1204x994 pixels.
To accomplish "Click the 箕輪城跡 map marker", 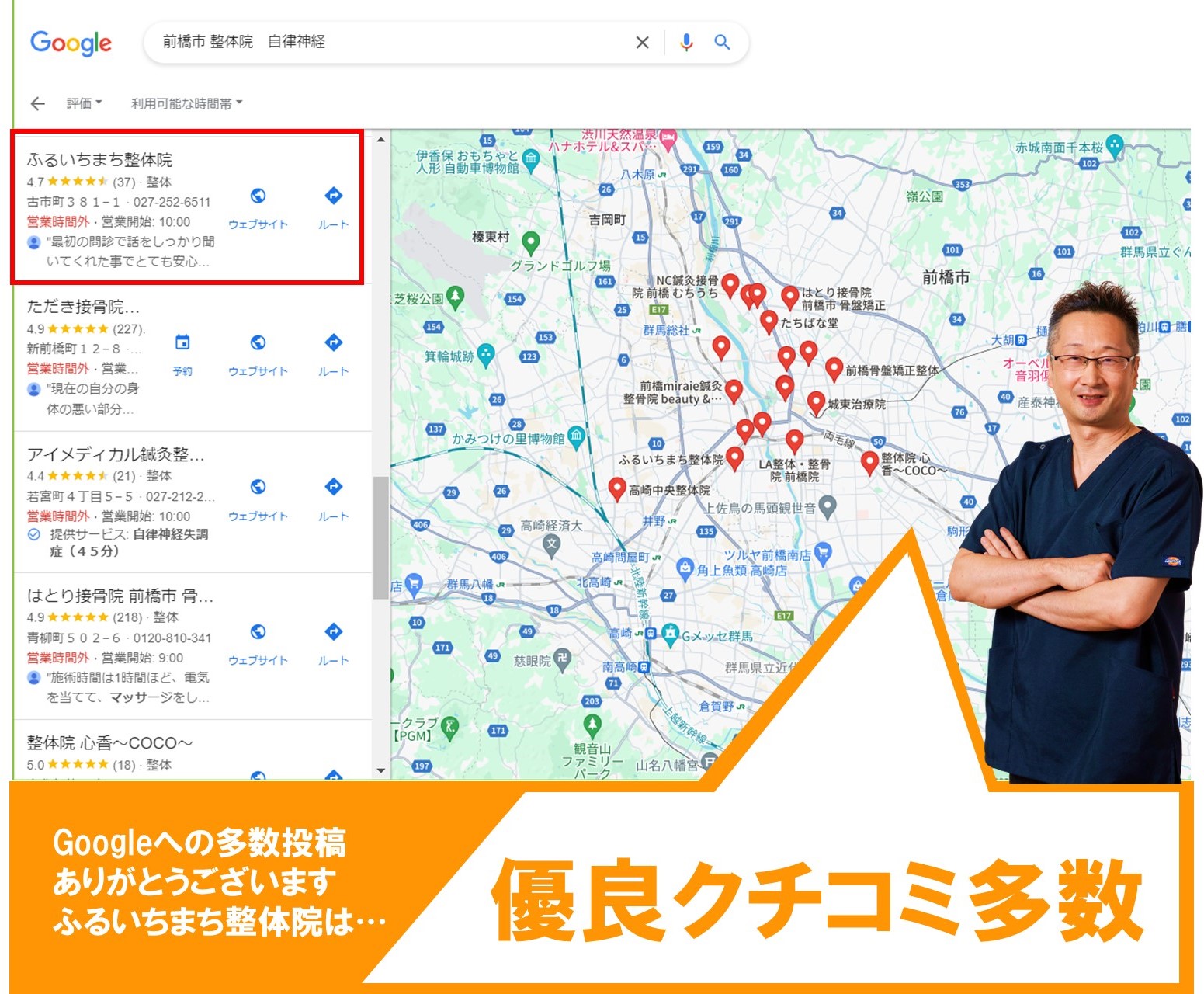I will pyautogui.click(x=486, y=355).
